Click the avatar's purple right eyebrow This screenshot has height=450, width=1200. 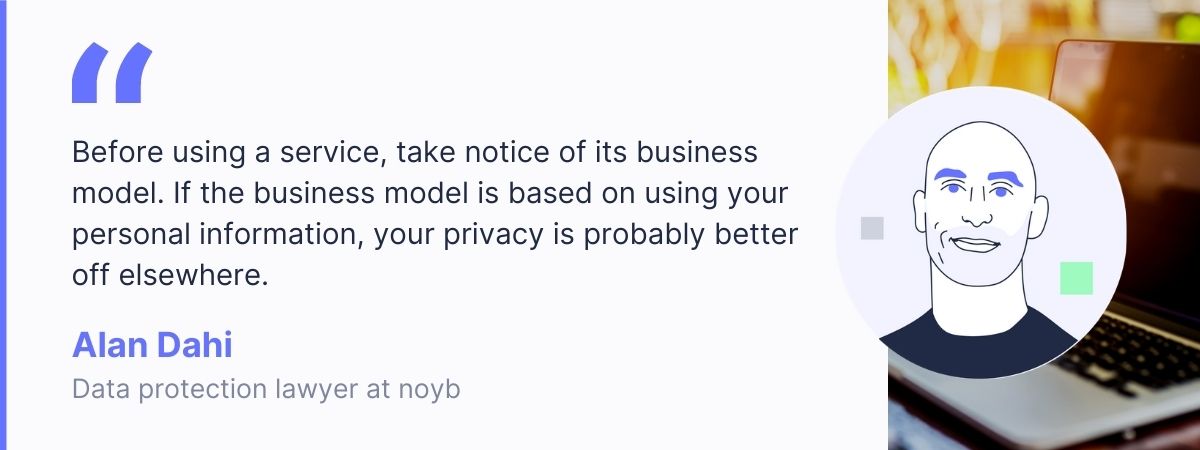(1006, 177)
